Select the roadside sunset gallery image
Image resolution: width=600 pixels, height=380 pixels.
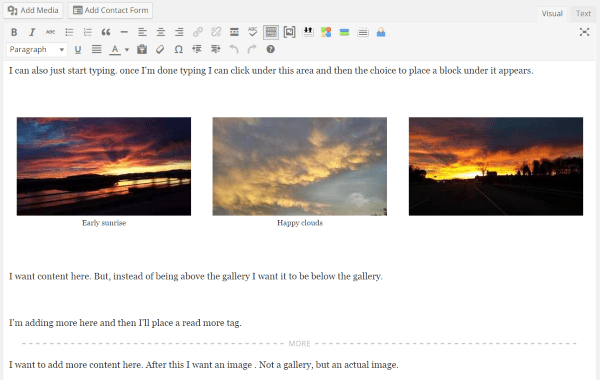(496, 166)
